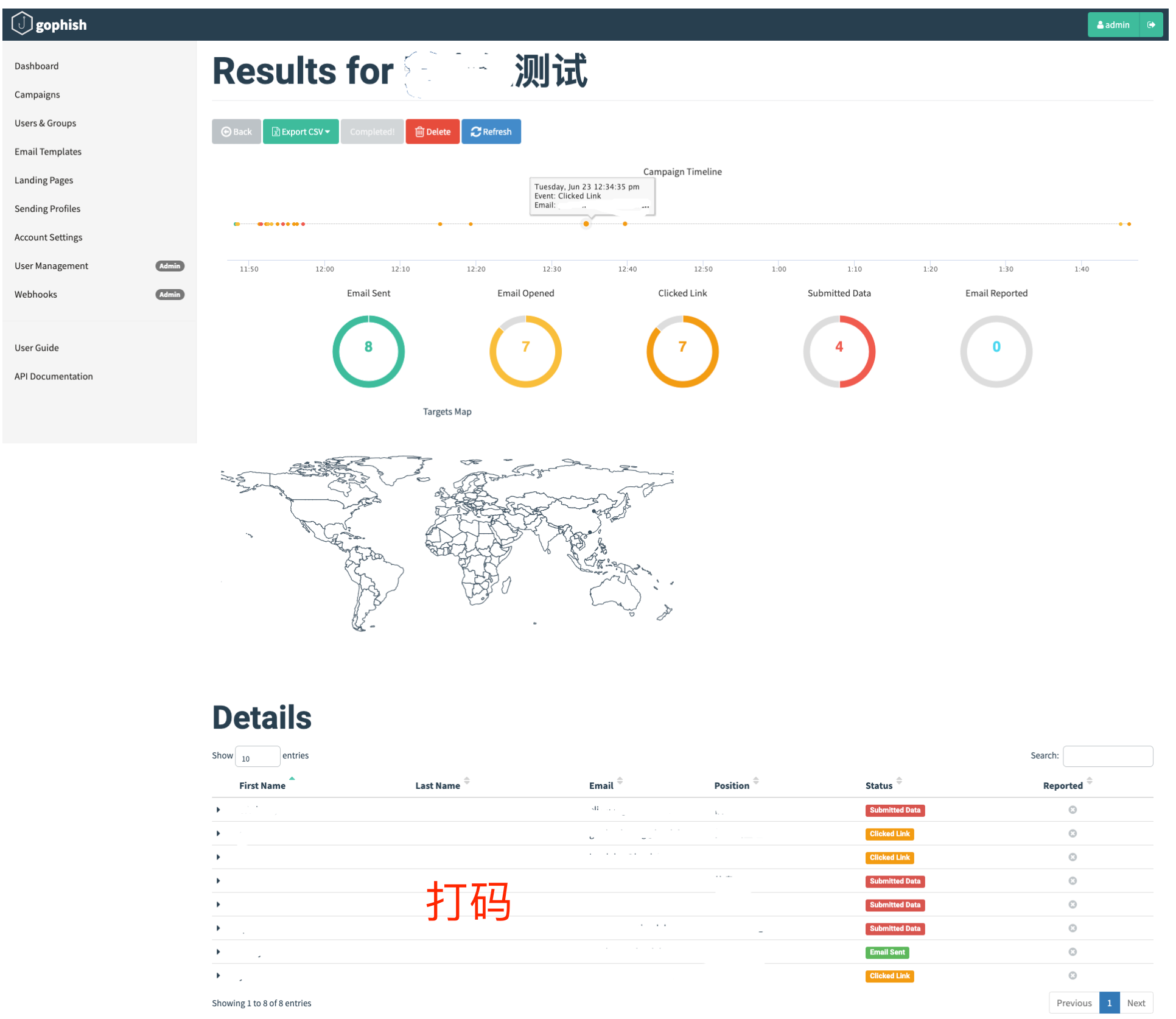Refresh the campaign results

(x=491, y=131)
